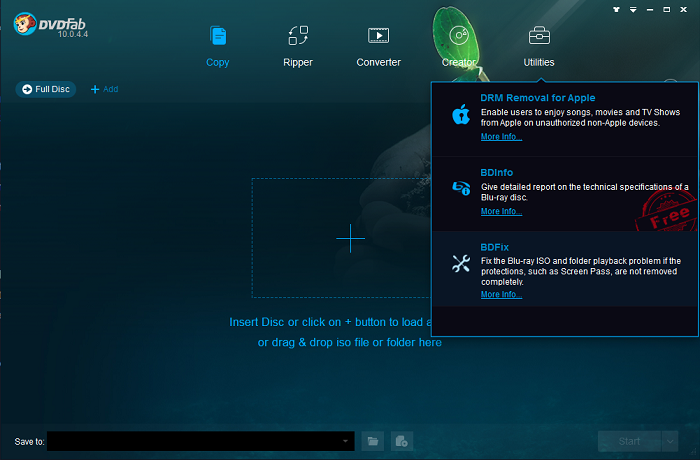Click the BDFix wrench and screwdriver icon
This screenshot has width=700, height=460.
[461, 263]
